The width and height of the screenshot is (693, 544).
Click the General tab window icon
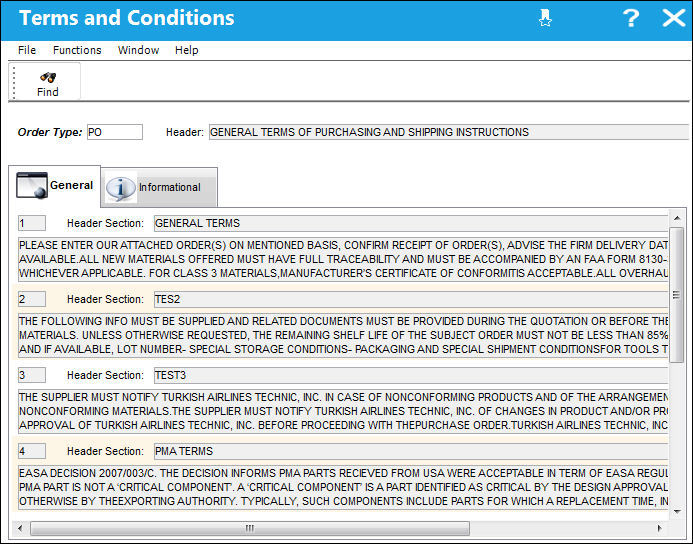click(x=32, y=186)
